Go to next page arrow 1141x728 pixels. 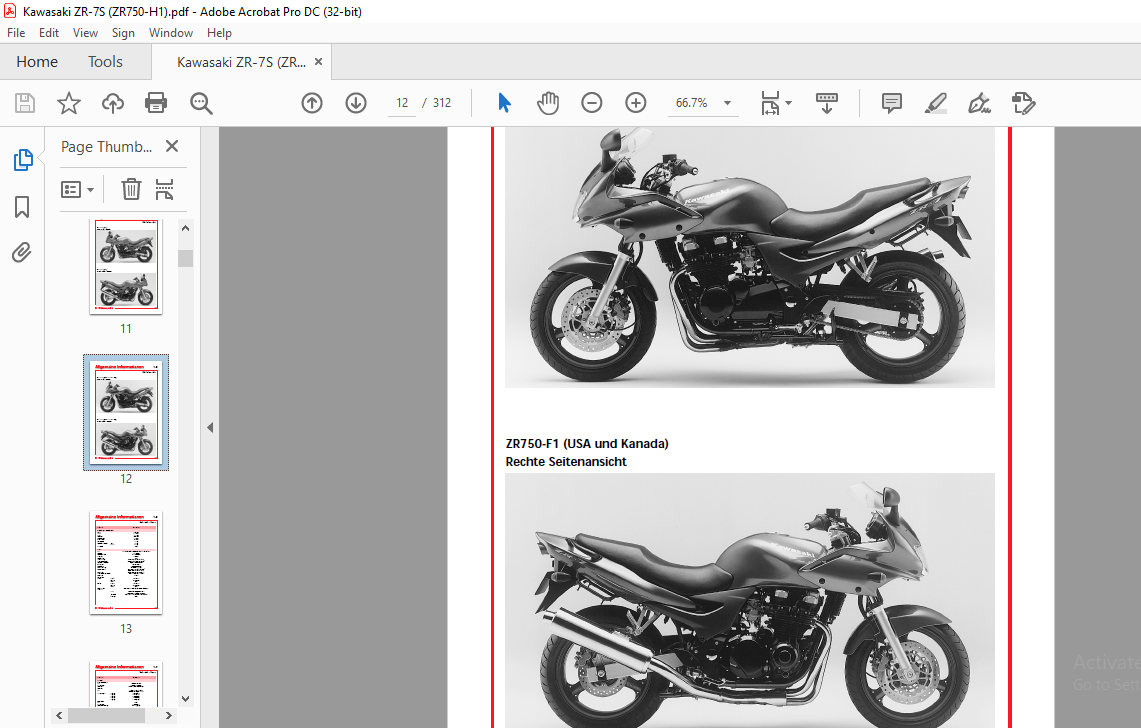click(356, 103)
